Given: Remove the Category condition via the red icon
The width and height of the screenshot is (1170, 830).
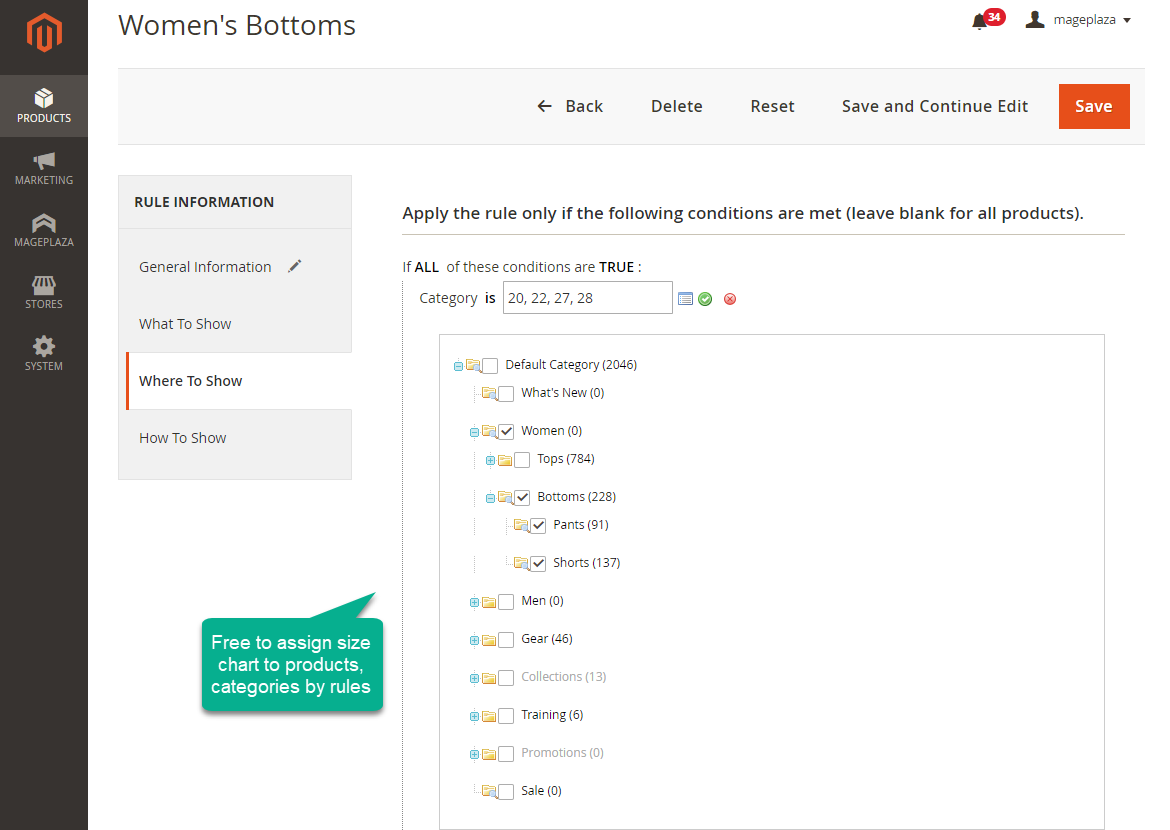Looking at the screenshot, I should tap(729, 298).
